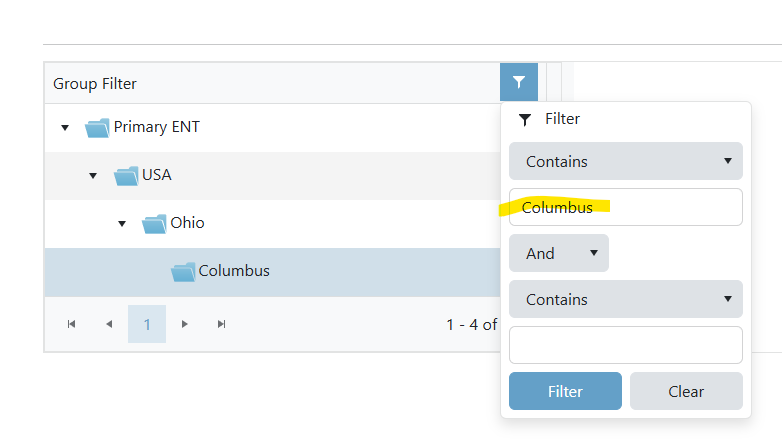
Task: Click the input field containing Columbus
Action: pyautogui.click(x=625, y=207)
